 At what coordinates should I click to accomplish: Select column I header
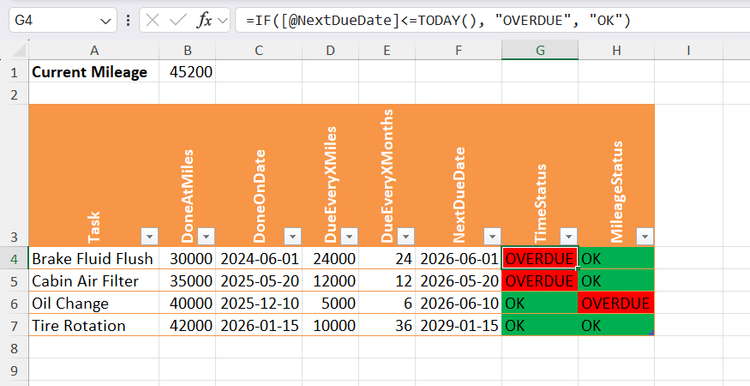689,50
